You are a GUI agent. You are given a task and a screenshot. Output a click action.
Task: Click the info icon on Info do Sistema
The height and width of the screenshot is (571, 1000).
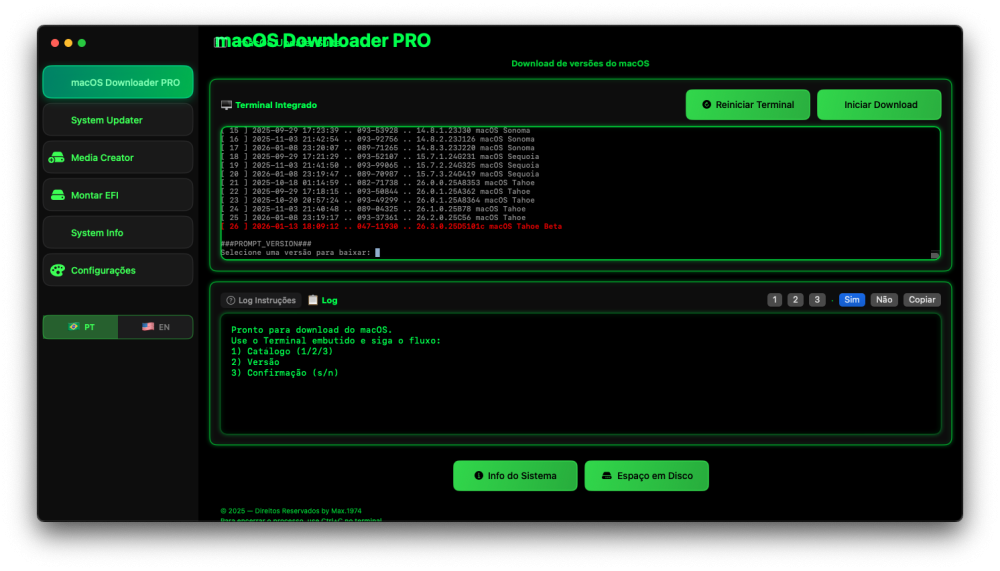[478, 476]
